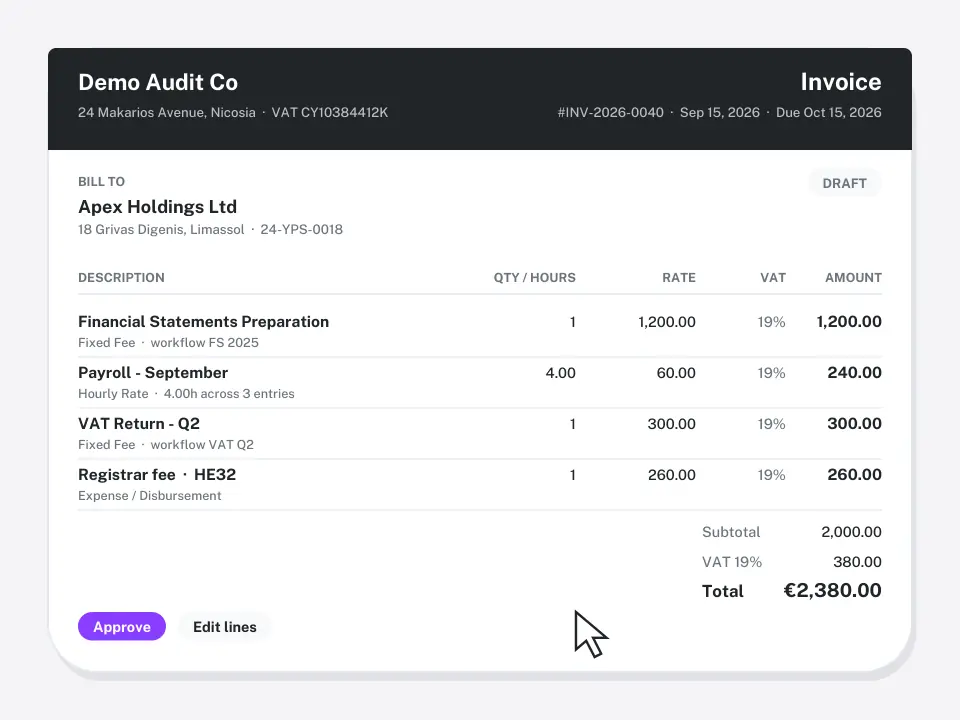Viewport: 960px width, 720px height.
Task: Click the 60.00 rate for Payroll
Action: point(676,373)
